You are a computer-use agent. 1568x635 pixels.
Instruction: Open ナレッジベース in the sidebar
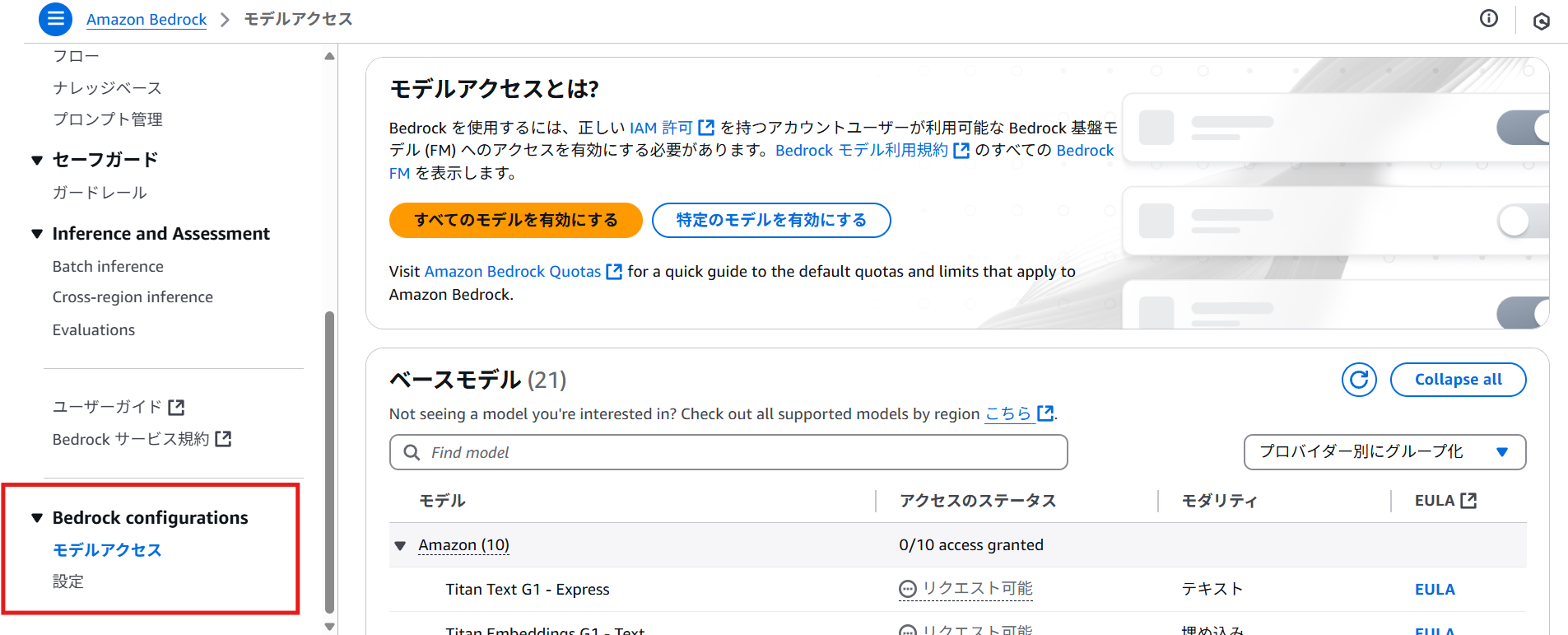(107, 87)
